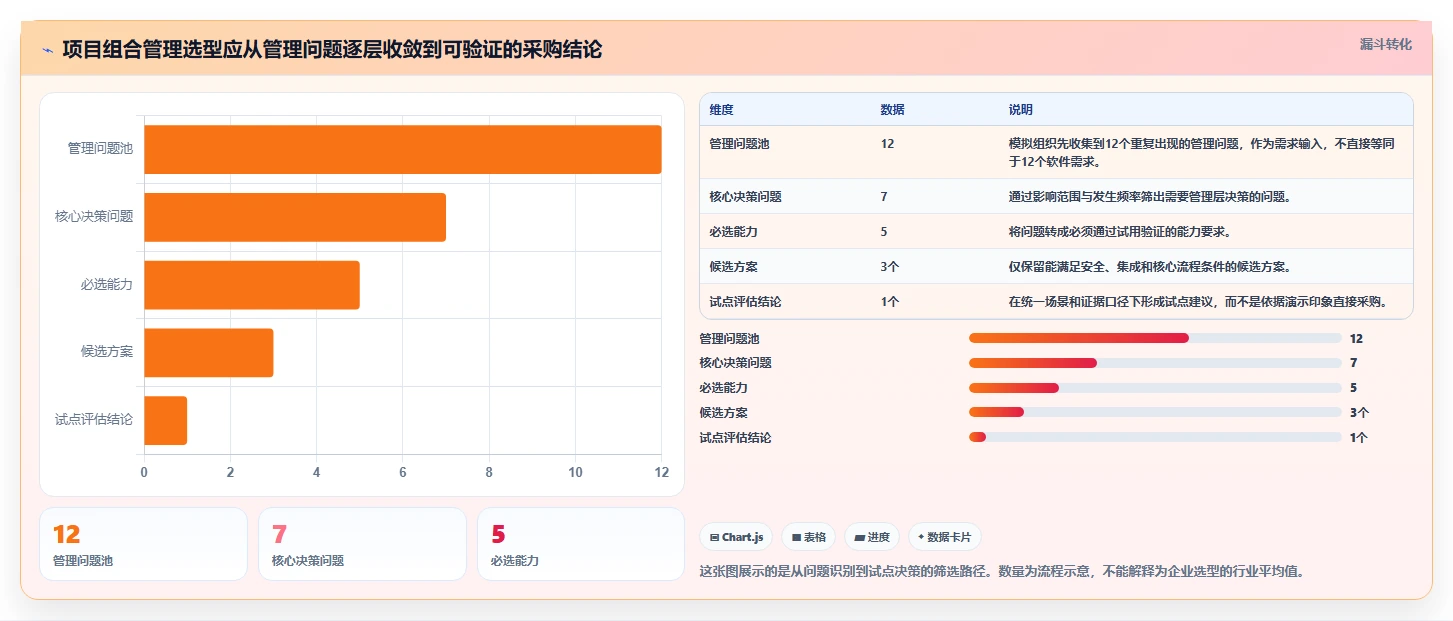Click x-axis tick label 6
Viewport: 1453px width, 621px height.
pos(403,472)
